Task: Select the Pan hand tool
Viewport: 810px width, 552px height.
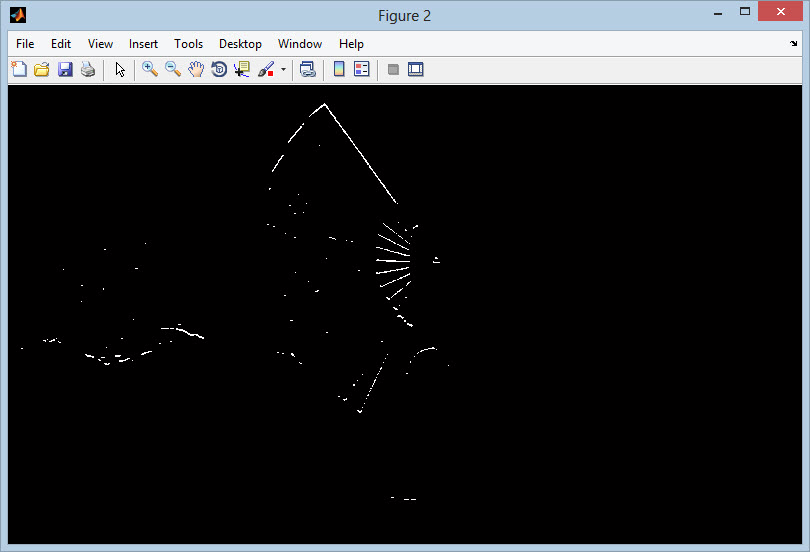Action: [196, 69]
